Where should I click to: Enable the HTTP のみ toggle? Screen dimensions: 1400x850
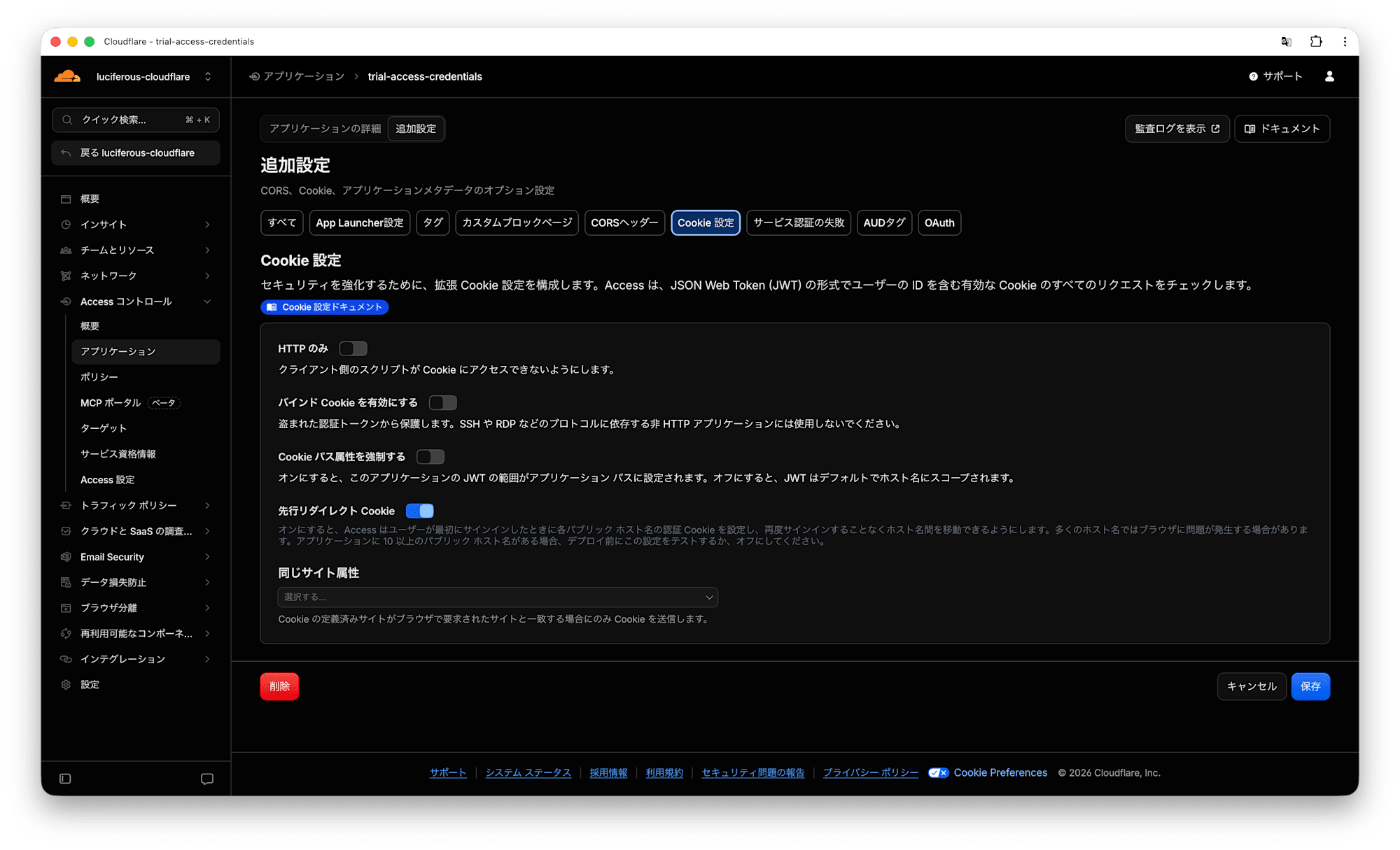[x=353, y=348]
